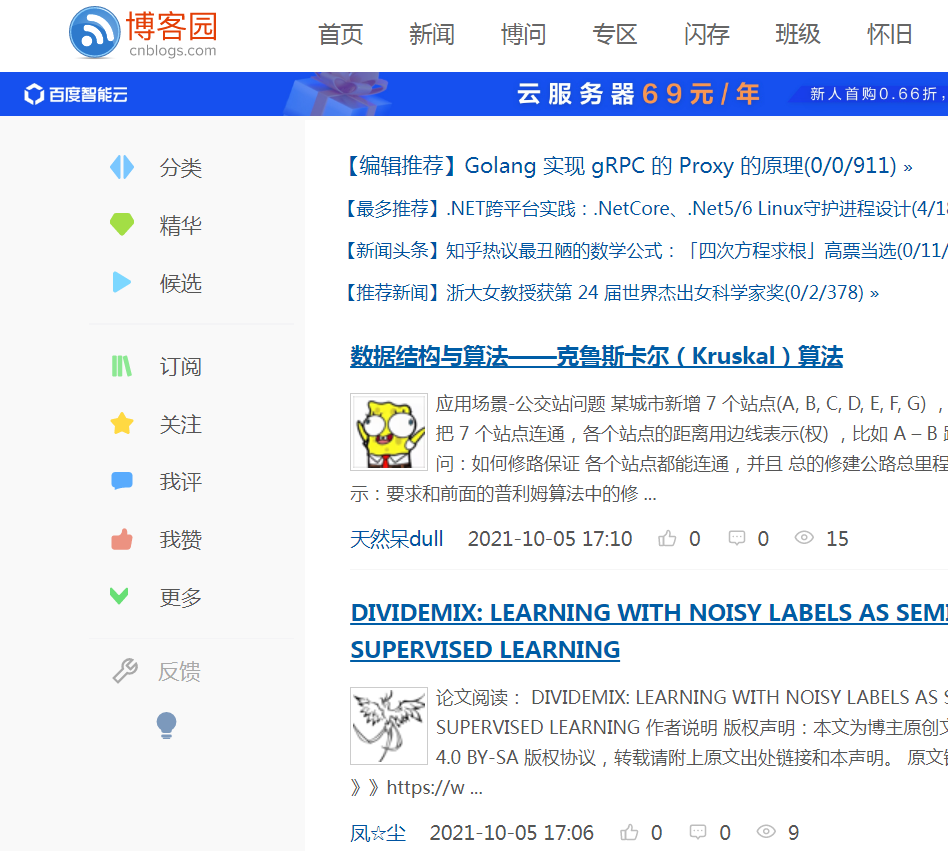Click the eye icon showing 15 views

(x=804, y=538)
